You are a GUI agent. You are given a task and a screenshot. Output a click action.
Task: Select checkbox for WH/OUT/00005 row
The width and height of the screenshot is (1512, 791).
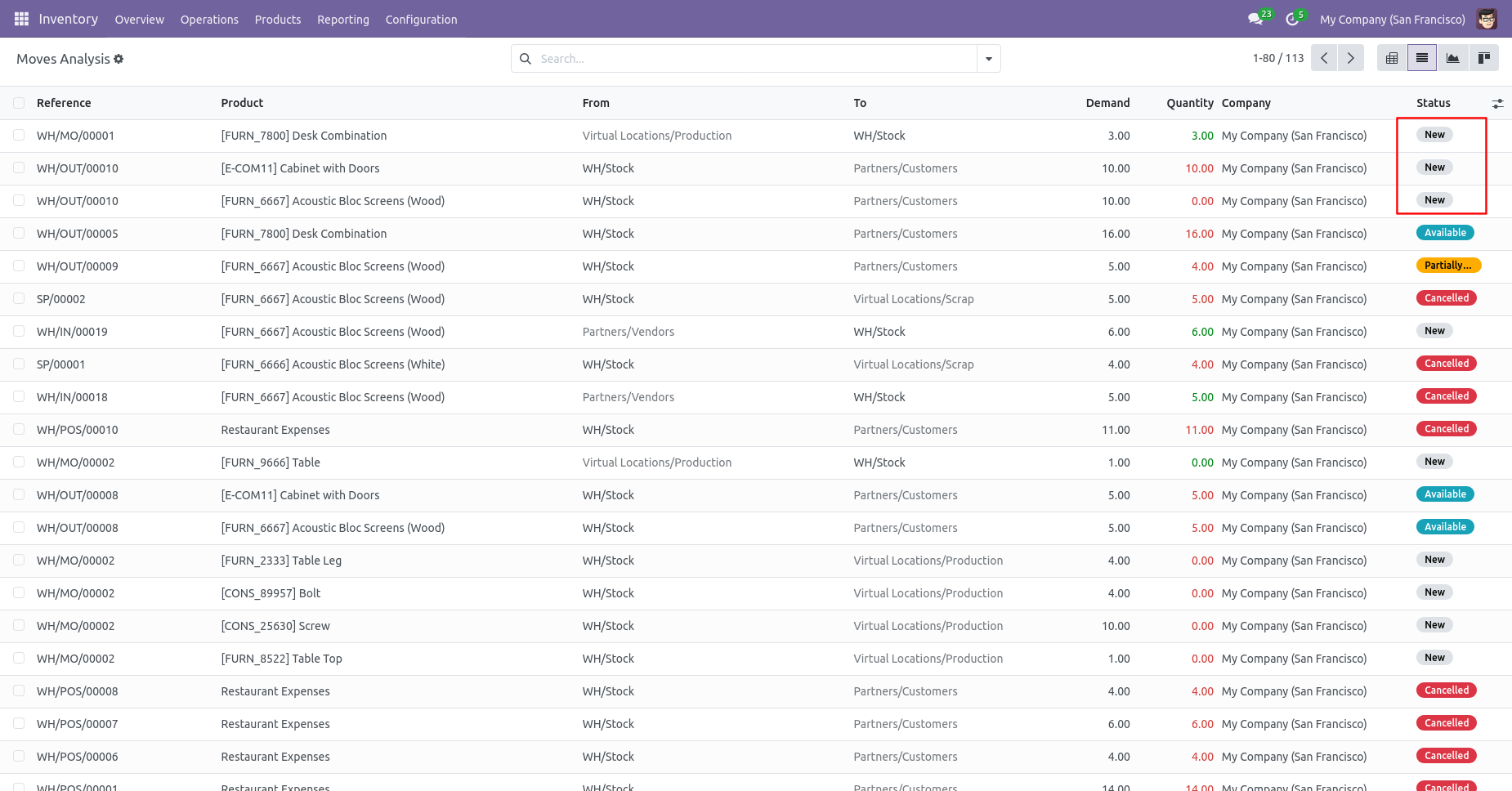pos(19,234)
